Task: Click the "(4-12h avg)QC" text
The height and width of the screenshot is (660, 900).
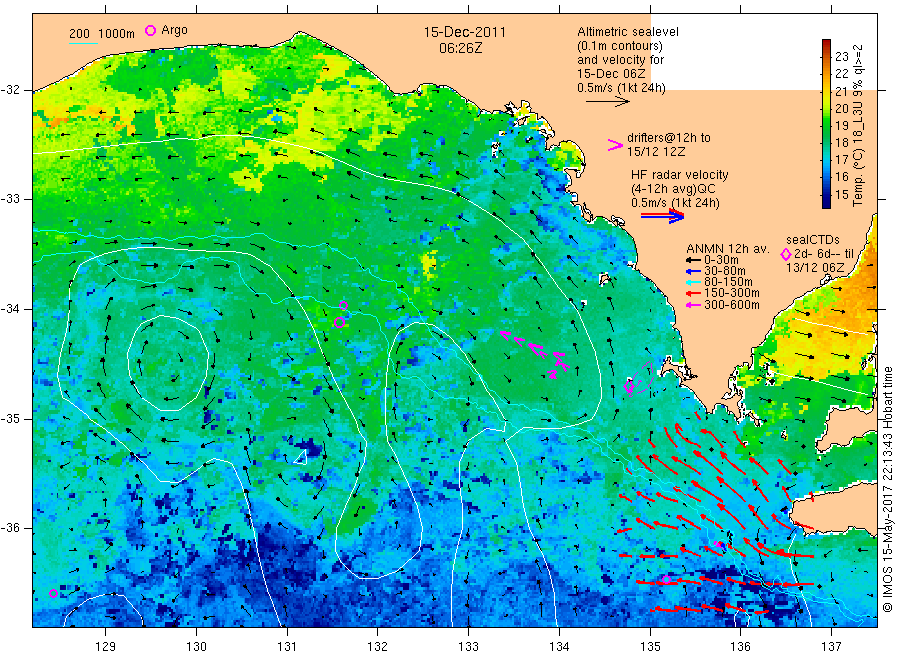Action: (x=673, y=189)
